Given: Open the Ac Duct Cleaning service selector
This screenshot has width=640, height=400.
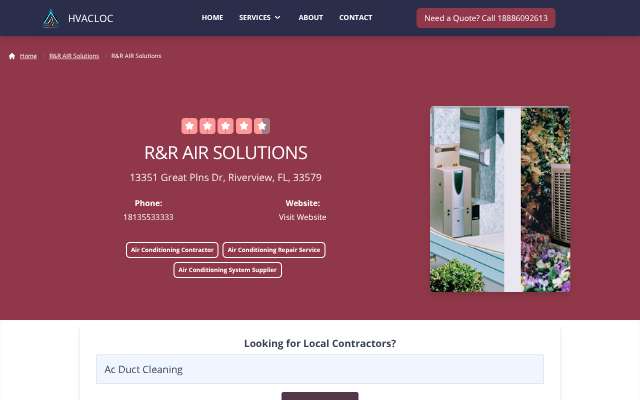Looking at the screenshot, I should point(320,369).
